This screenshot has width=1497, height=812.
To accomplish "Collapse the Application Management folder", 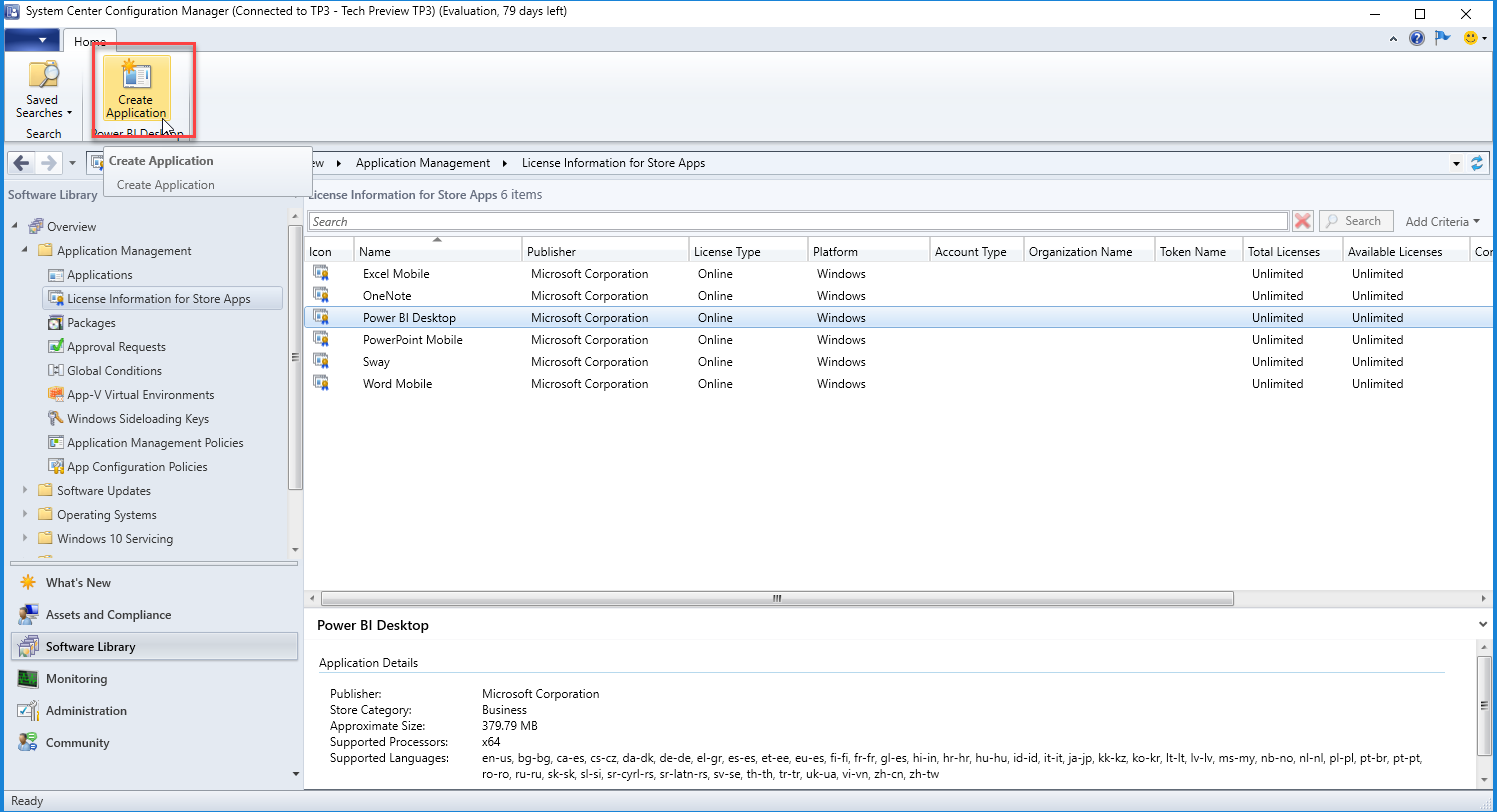I will [x=25, y=251].
